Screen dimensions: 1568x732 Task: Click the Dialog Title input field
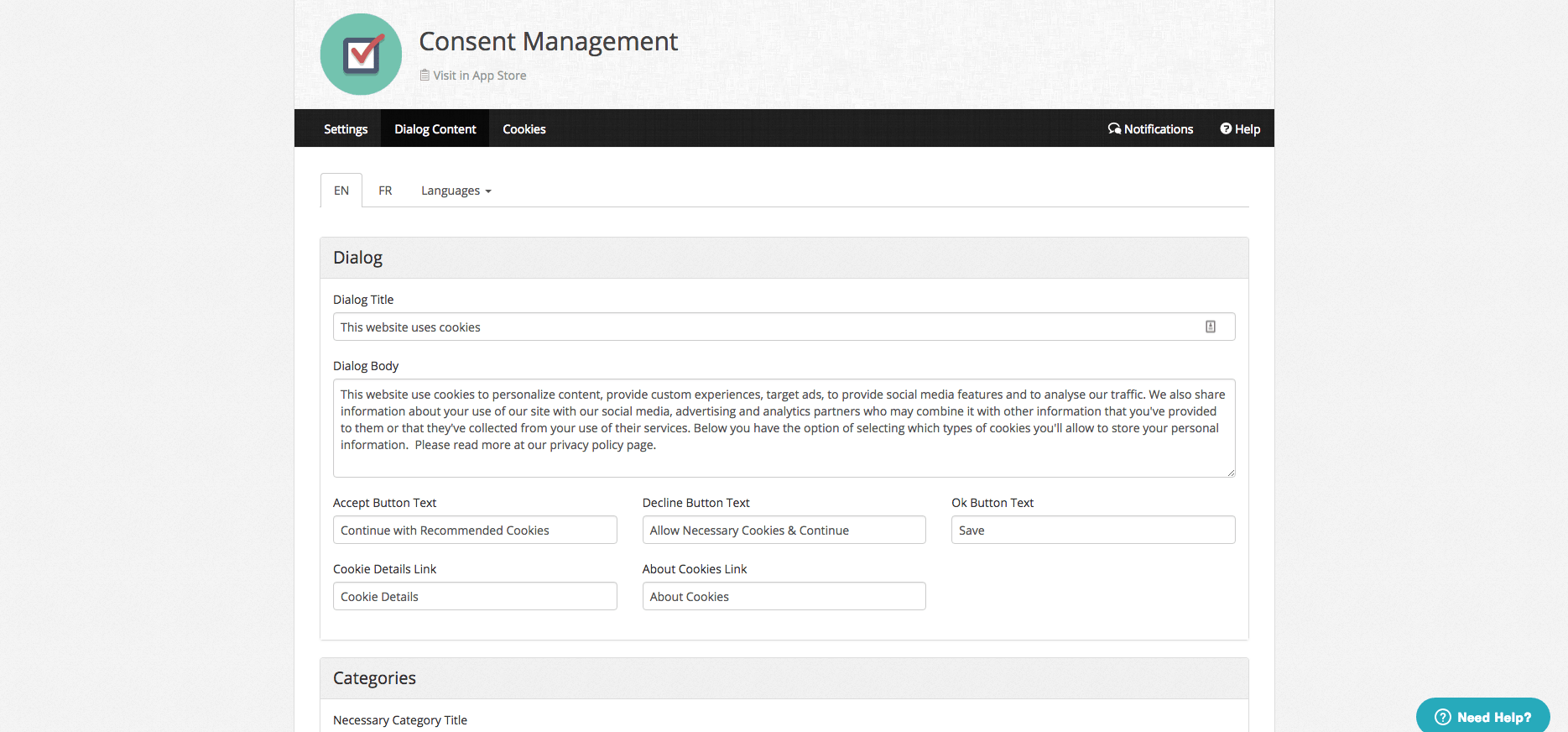point(784,327)
